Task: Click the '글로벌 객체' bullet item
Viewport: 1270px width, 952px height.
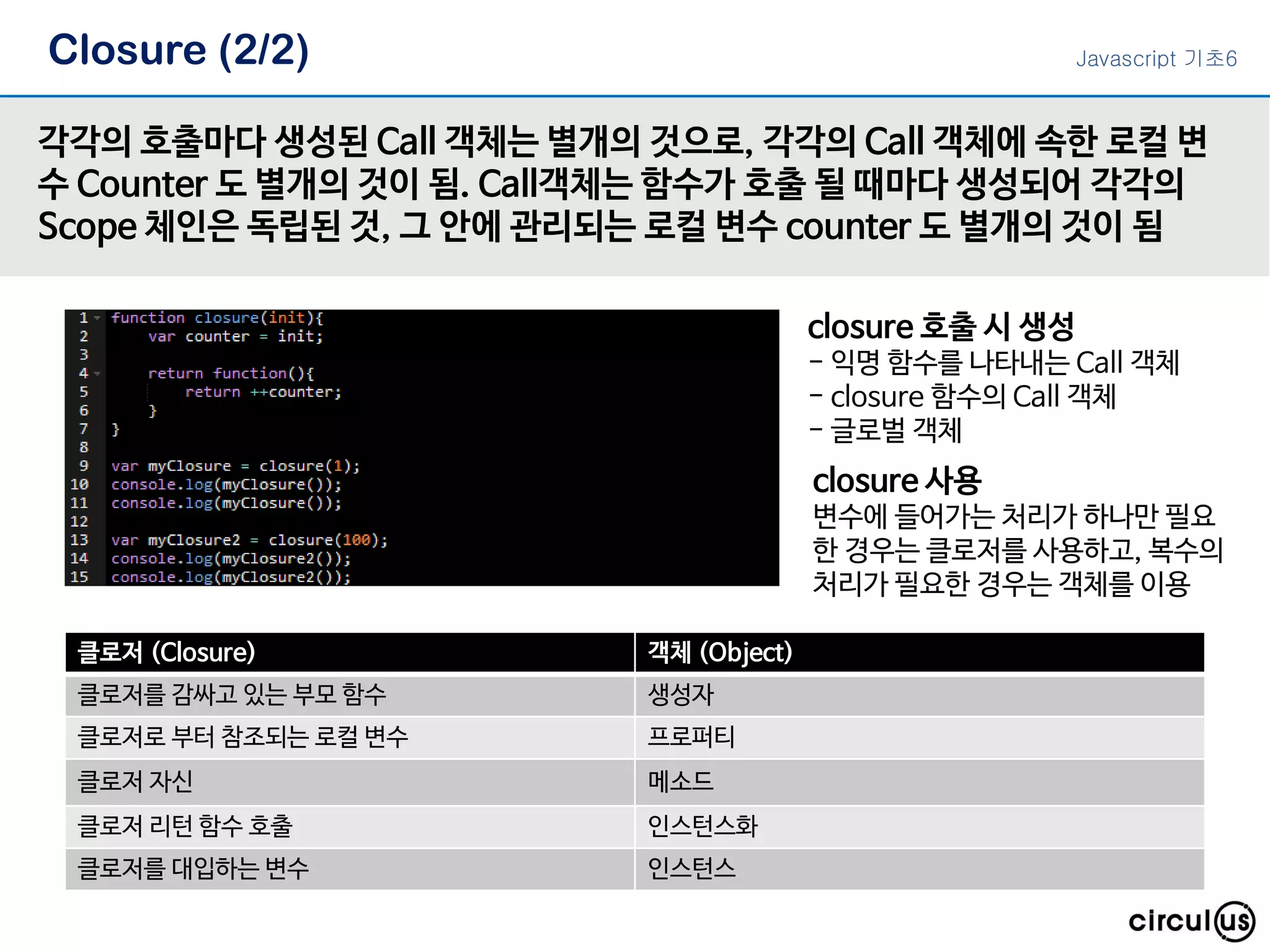Action: [x=895, y=430]
